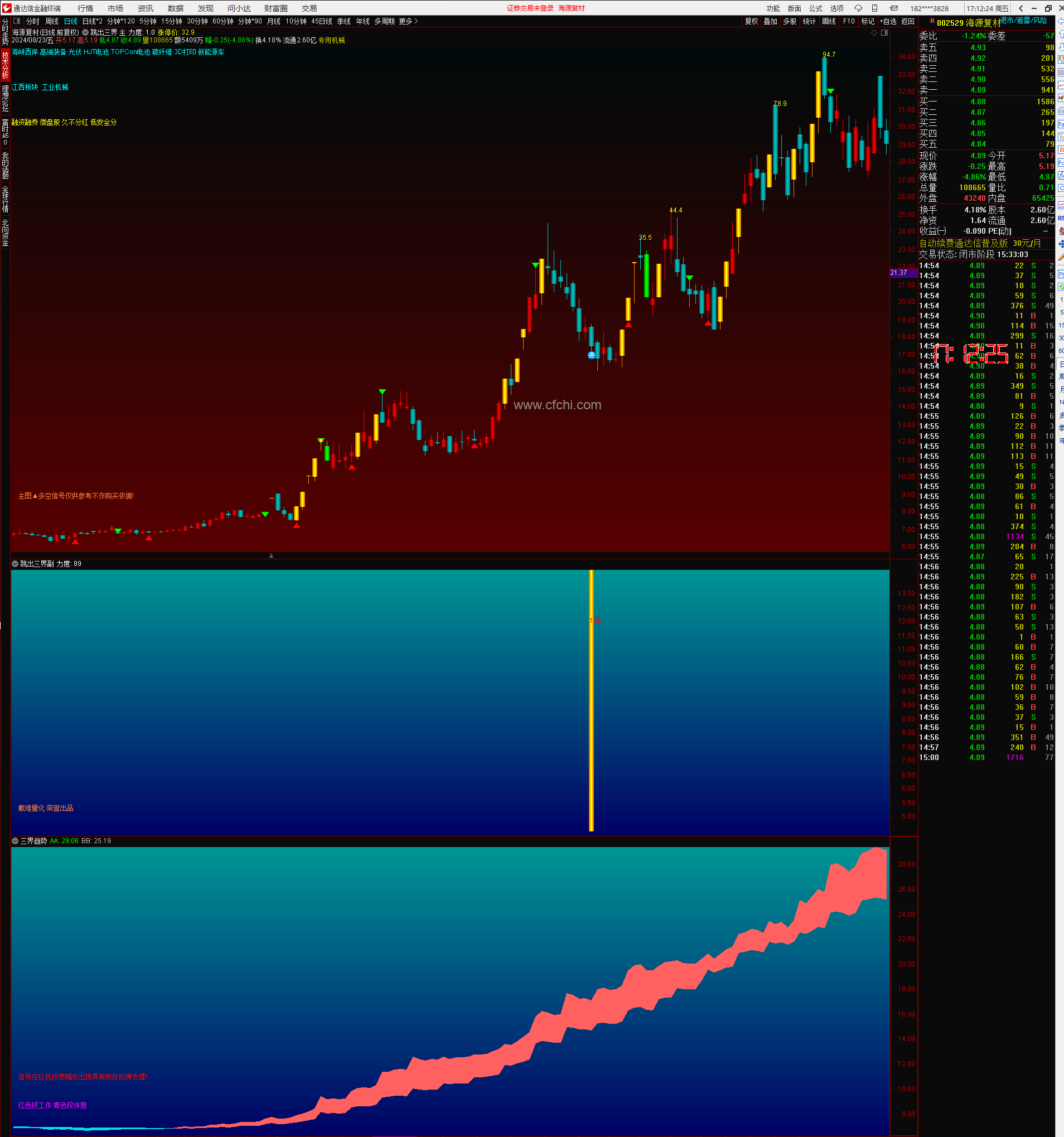Click the diamond icon at the chart's top right
This screenshot has width=1064, height=1137.
pyautogui.click(x=873, y=32)
